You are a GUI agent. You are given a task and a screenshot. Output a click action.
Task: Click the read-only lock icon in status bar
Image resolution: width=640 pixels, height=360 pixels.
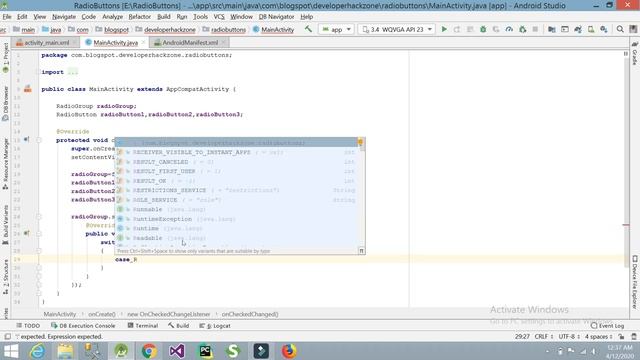click(621, 337)
